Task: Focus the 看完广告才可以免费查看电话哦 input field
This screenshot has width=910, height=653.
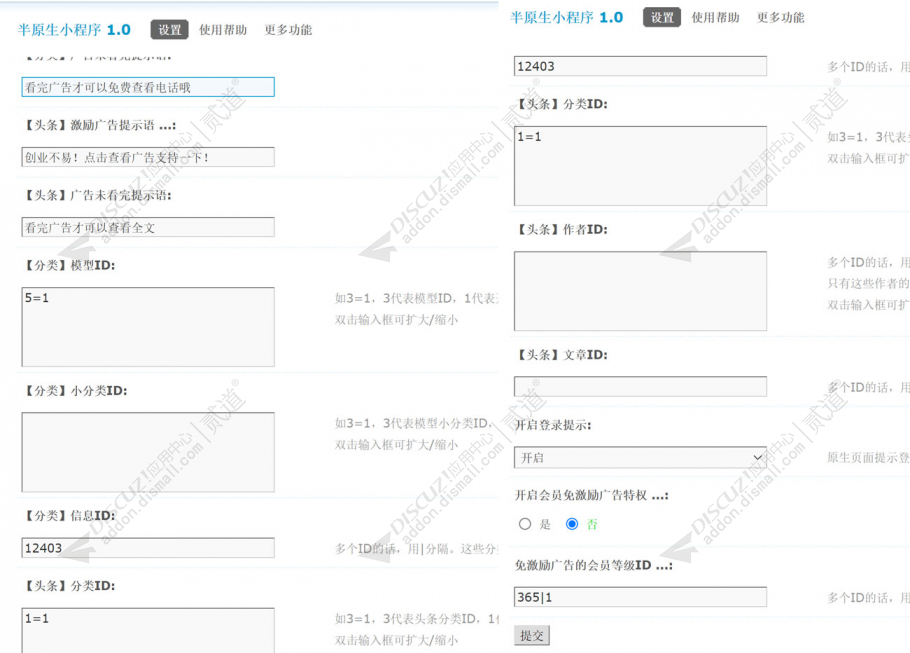Action: [x=148, y=87]
